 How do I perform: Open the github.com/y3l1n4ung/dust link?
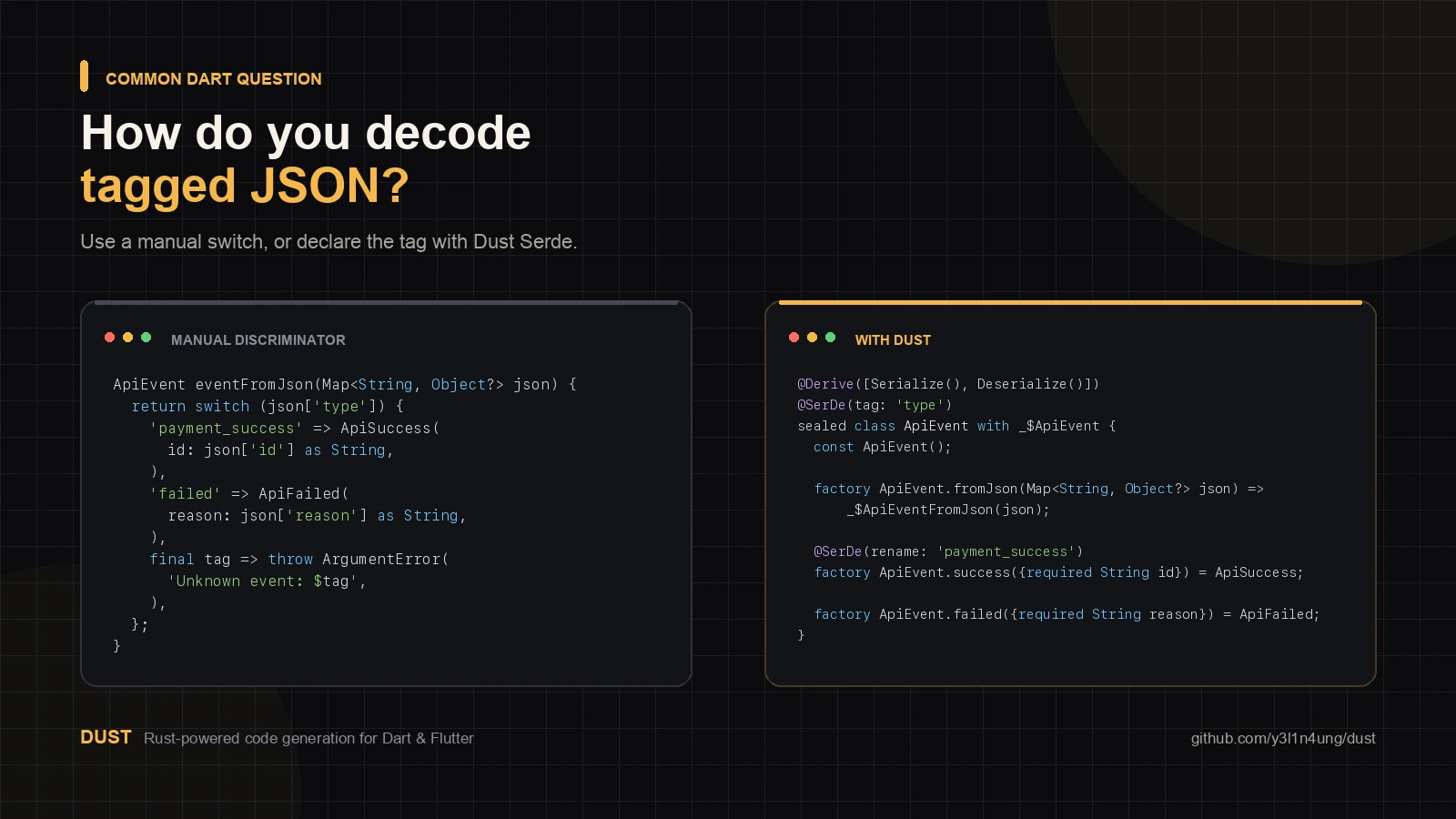(1283, 738)
